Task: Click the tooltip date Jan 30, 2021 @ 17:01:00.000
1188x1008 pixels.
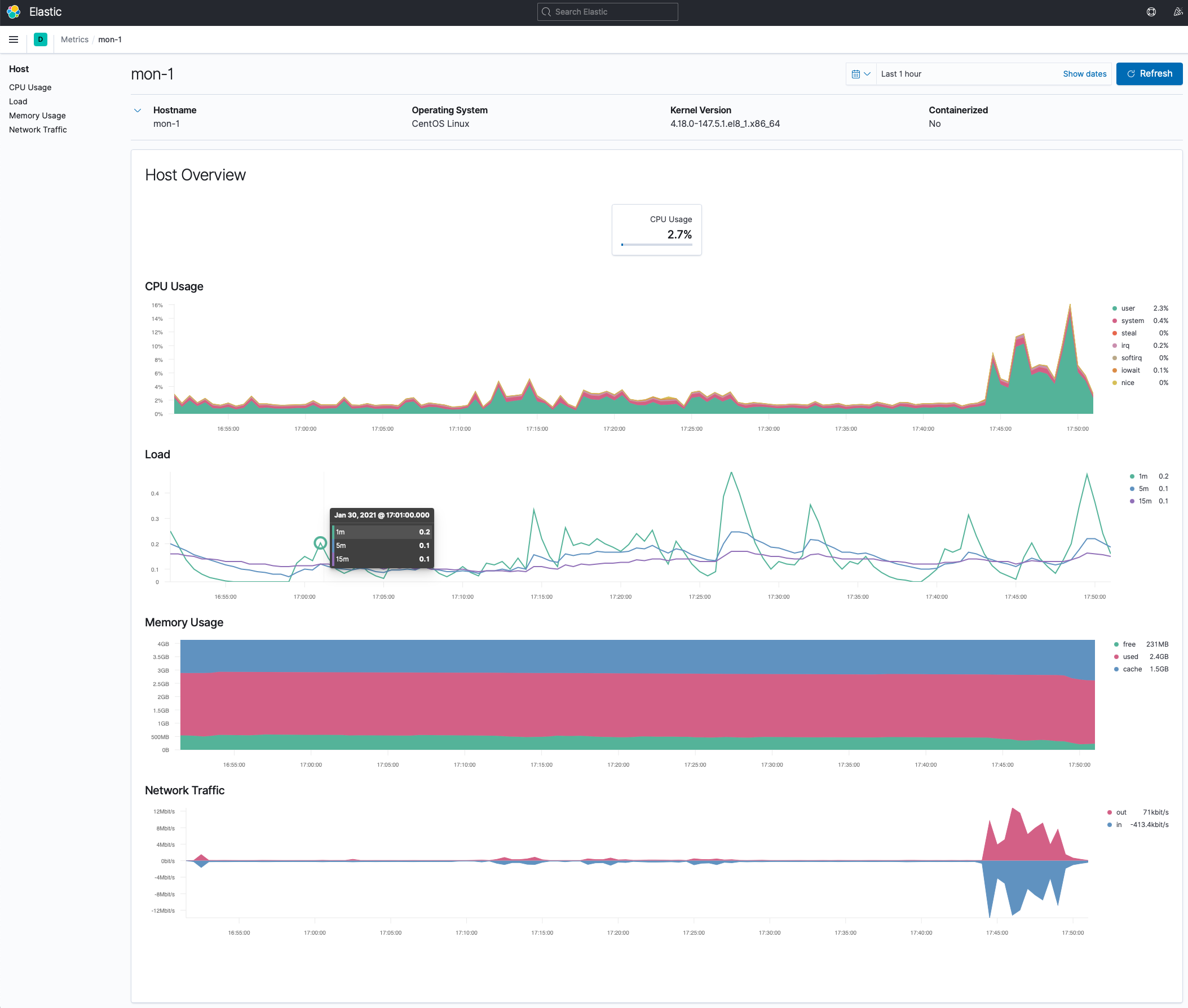Action: pyautogui.click(x=382, y=515)
